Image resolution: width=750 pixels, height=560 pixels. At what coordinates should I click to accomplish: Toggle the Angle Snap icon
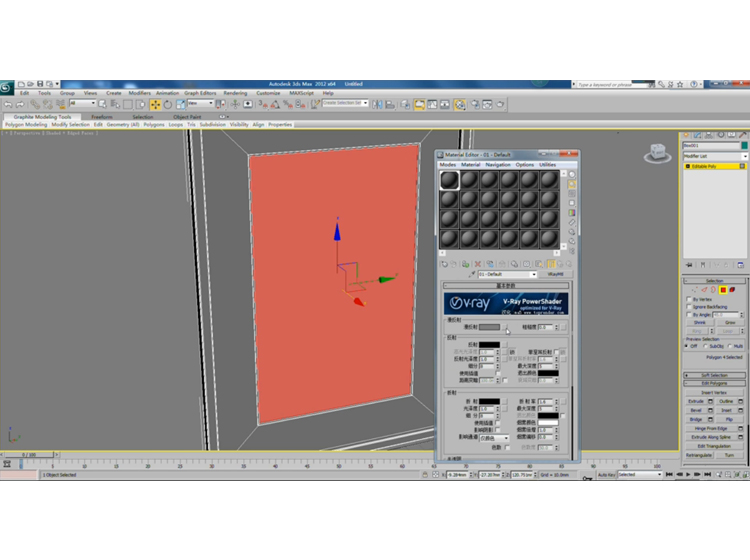click(275, 104)
